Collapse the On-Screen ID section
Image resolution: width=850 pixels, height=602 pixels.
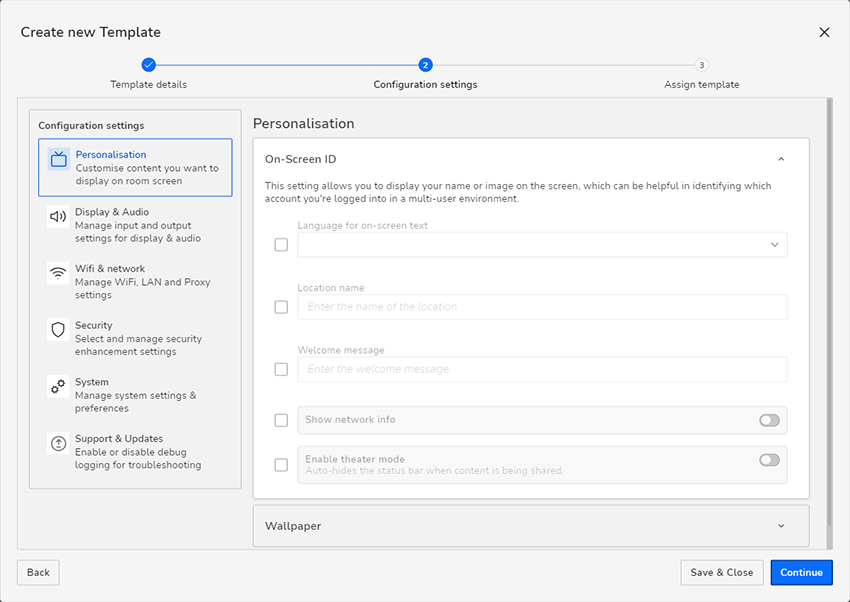pos(781,159)
